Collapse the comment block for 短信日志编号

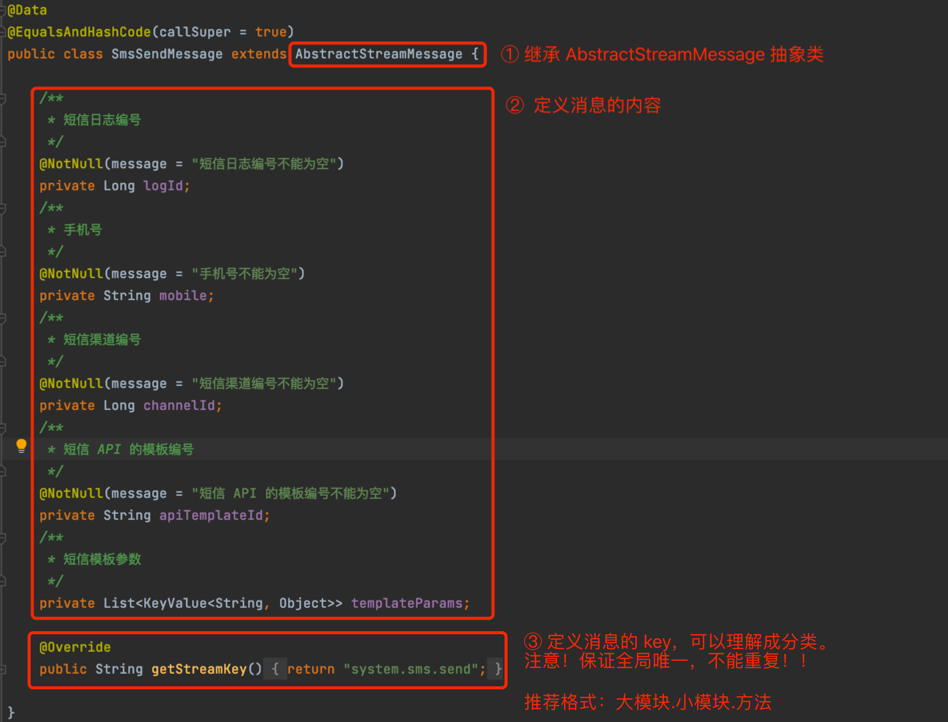[x=3, y=98]
